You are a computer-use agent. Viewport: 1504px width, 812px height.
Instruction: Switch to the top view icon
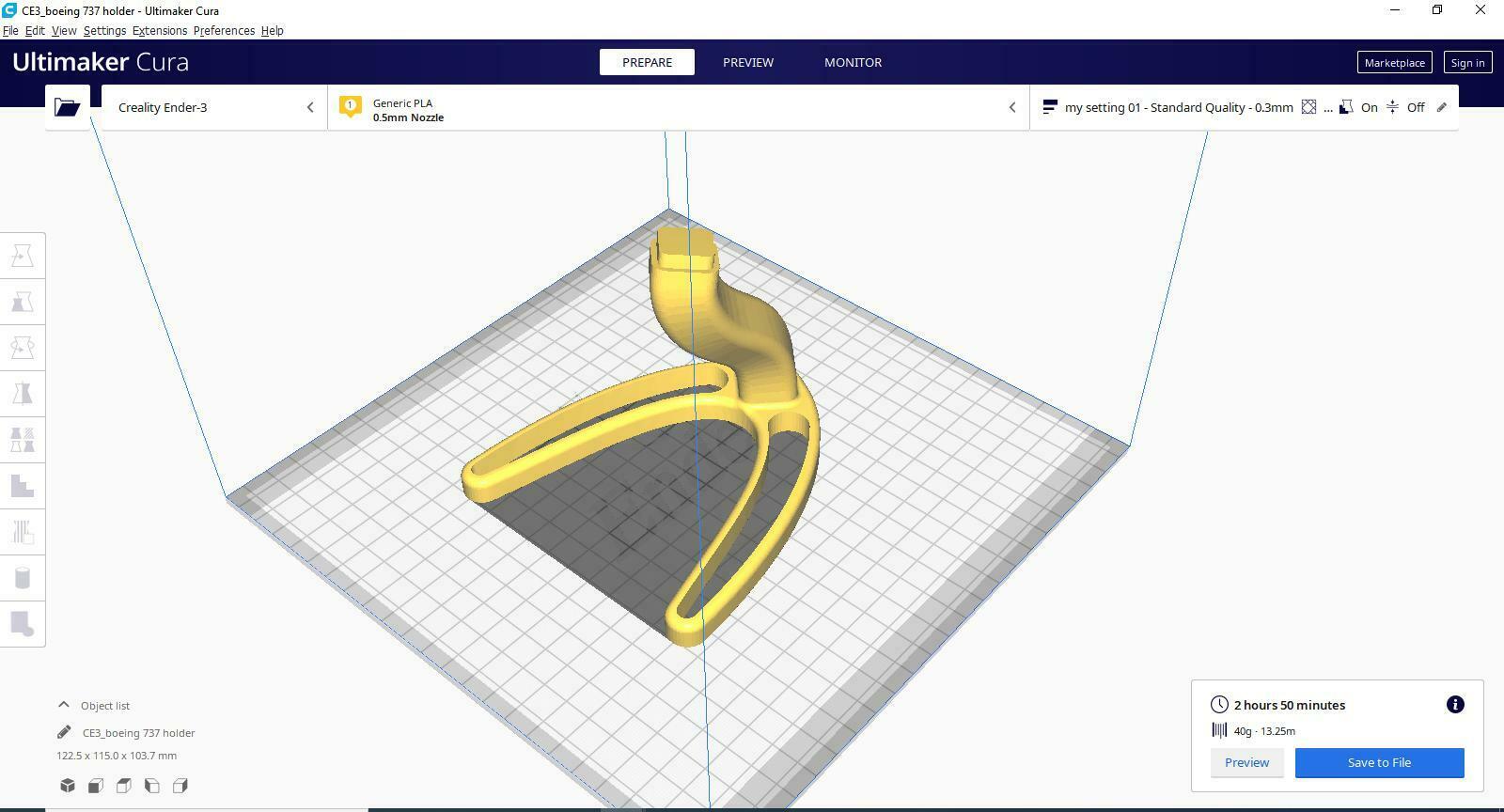(124, 786)
